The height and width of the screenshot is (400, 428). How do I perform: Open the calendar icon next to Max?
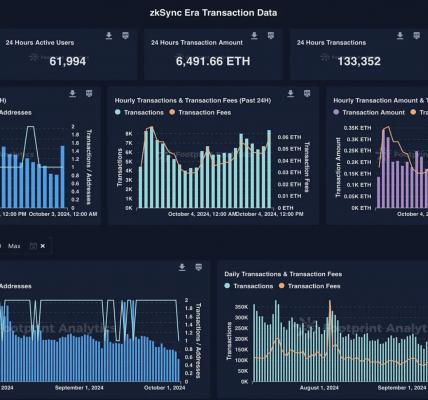(x=33, y=246)
